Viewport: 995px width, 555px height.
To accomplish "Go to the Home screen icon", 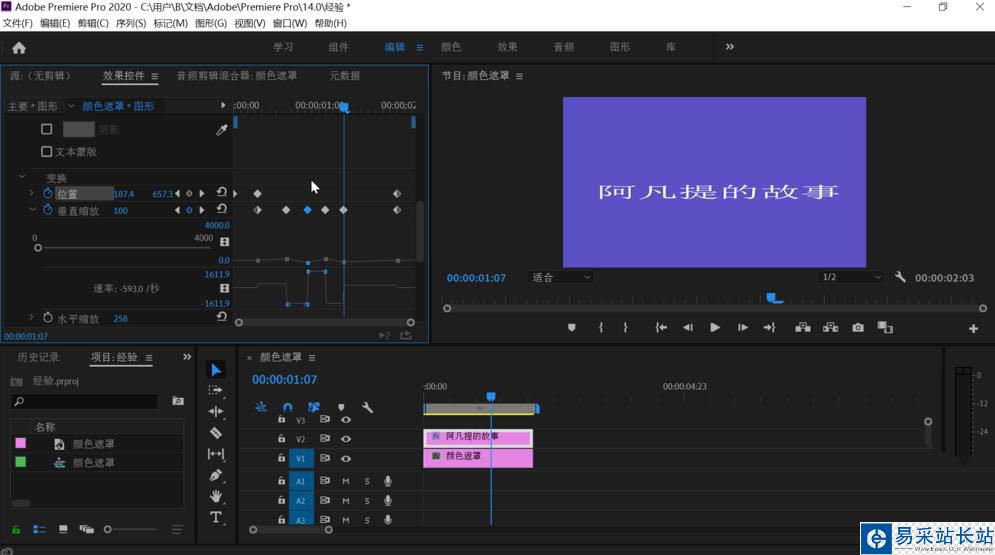I will (x=19, y=48).
